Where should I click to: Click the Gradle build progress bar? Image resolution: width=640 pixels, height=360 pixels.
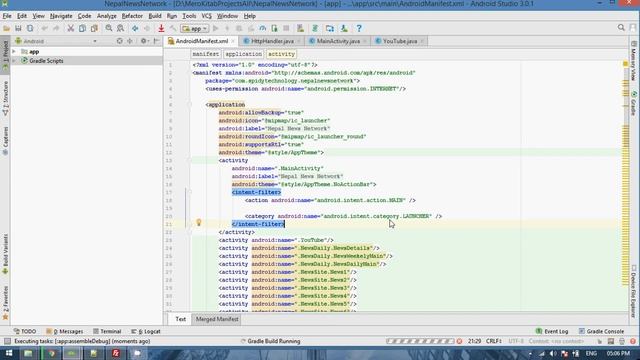click(420, 341)
